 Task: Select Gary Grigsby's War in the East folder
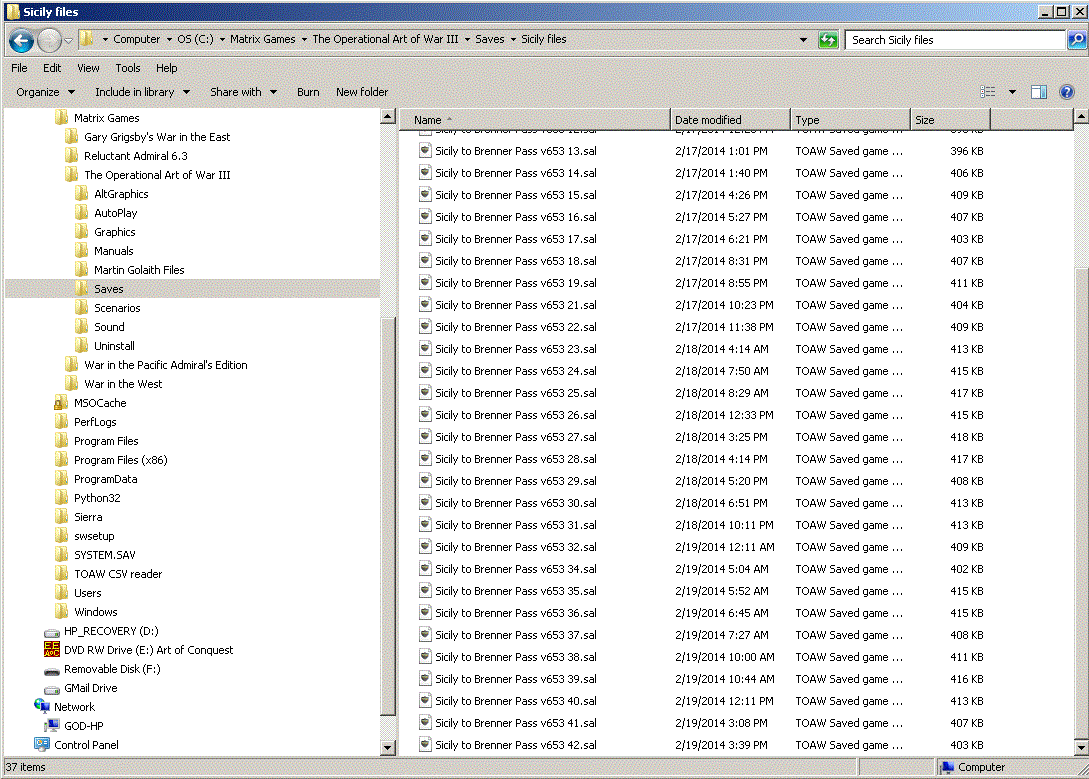[x=157, y=137]
